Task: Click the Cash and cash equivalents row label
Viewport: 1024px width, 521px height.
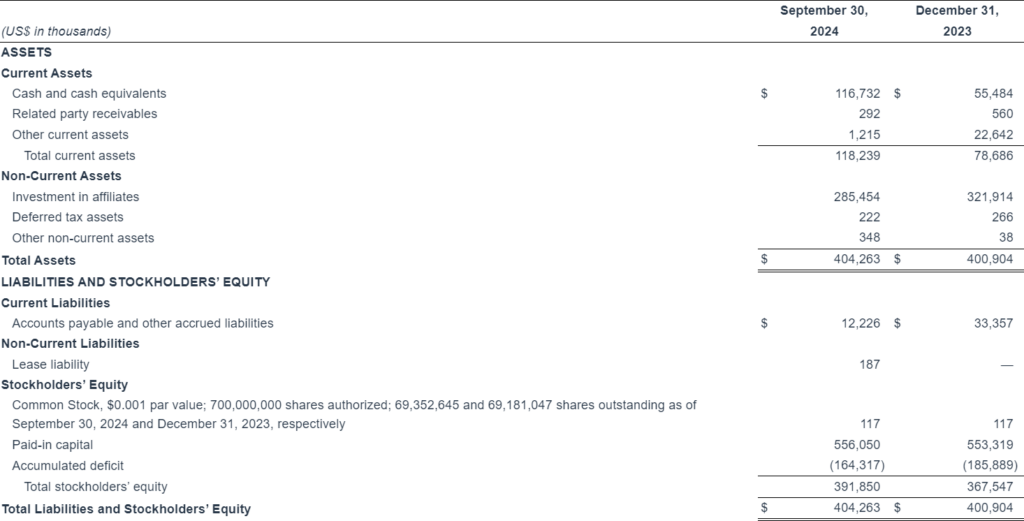Action: coord(89,93)
